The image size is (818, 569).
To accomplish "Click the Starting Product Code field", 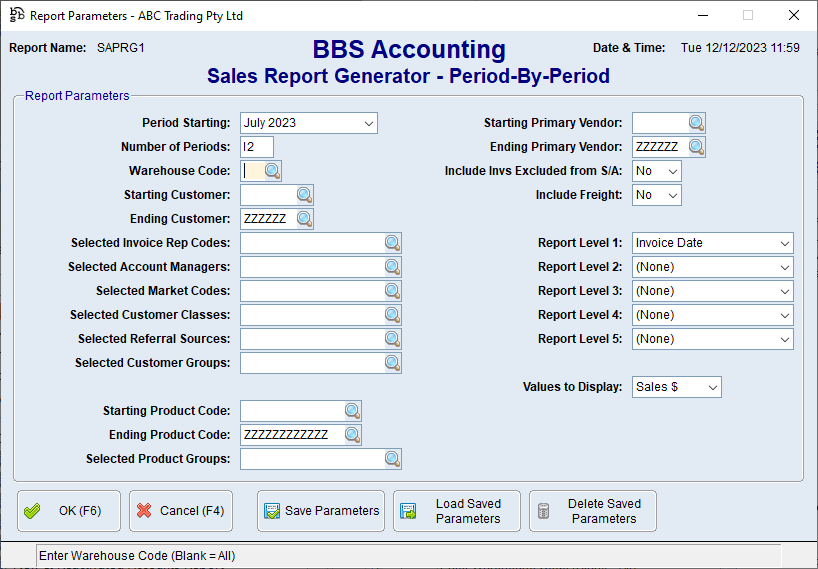I will coord(293,411).
